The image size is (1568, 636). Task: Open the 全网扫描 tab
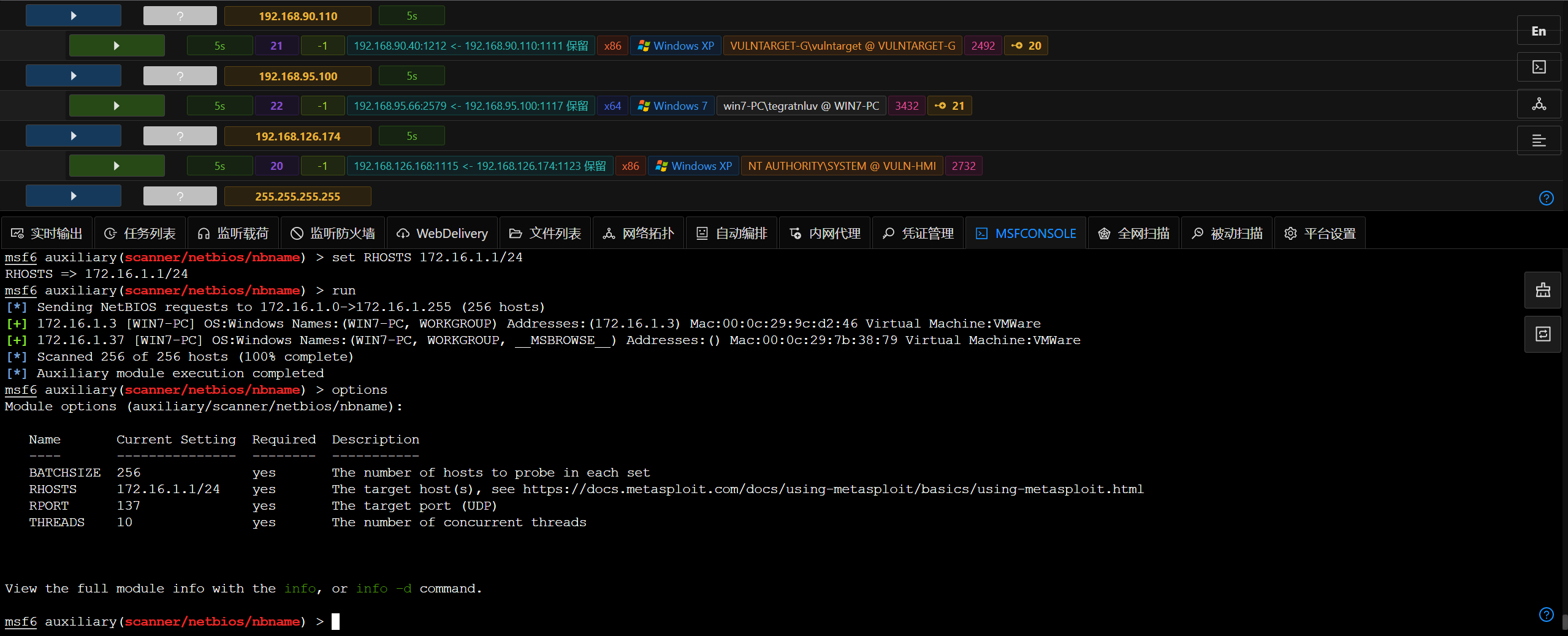point(1133,234)
